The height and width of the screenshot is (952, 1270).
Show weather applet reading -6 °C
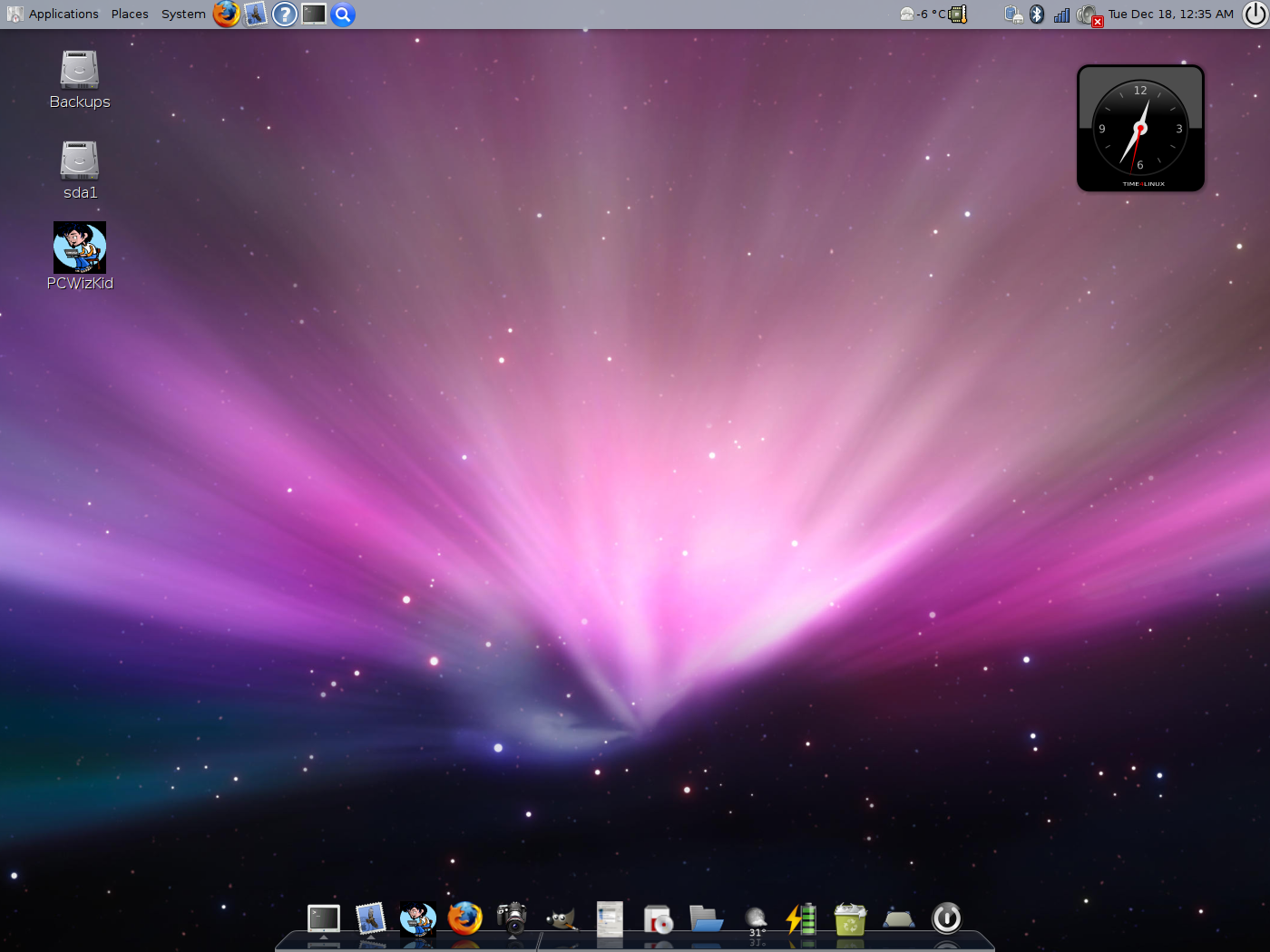pos(922,14)
